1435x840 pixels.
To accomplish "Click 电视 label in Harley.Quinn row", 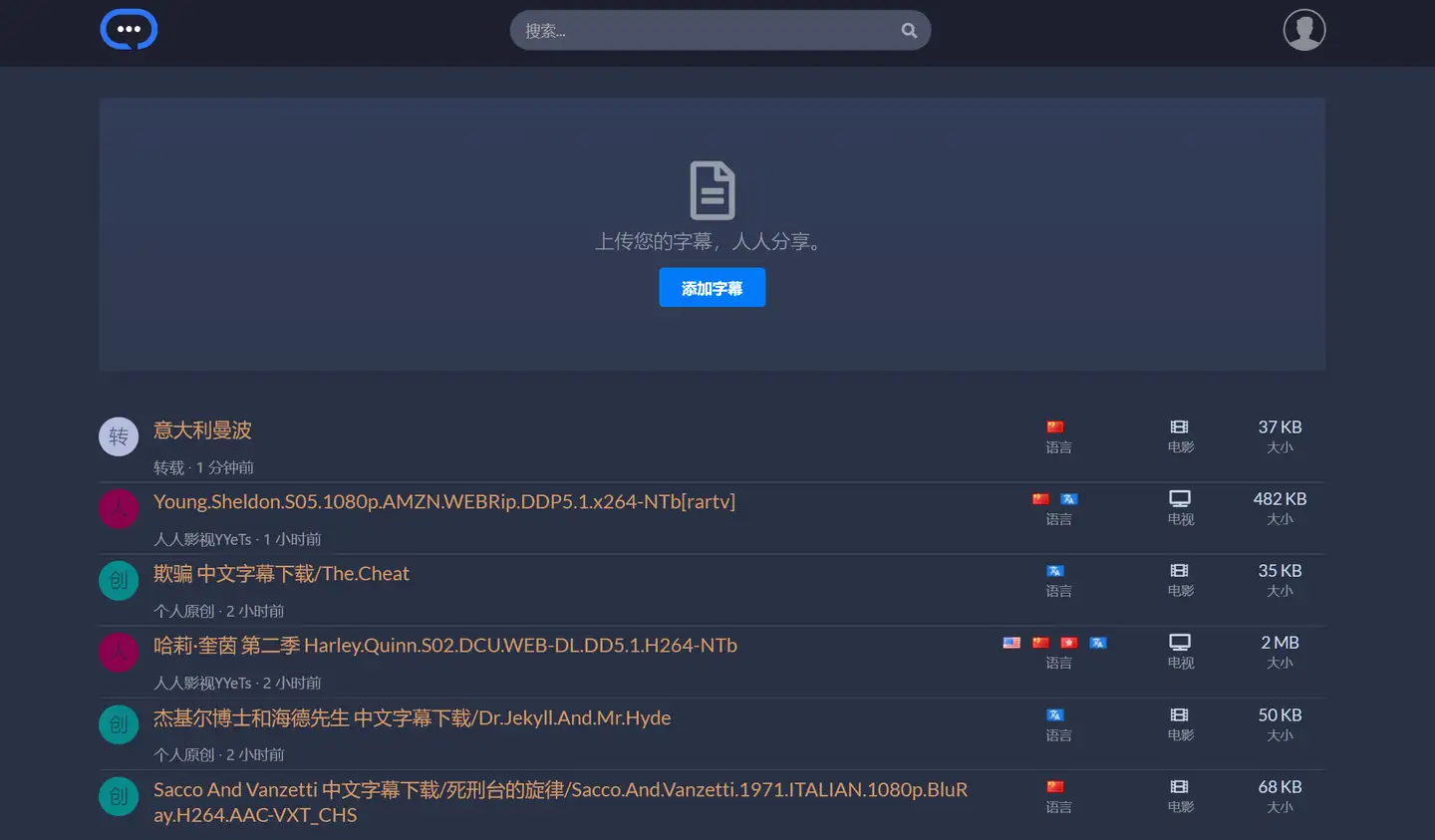I will click(1181, 663).
